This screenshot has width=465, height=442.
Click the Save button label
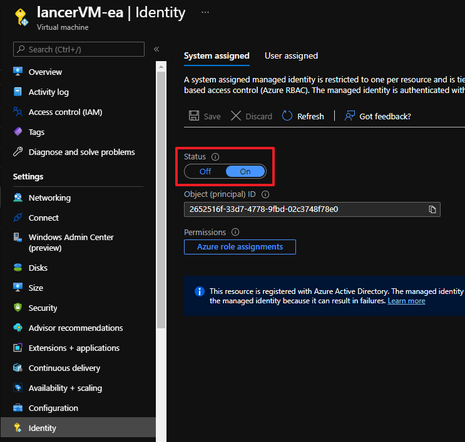pyautogui.click(x=212, y=116)
